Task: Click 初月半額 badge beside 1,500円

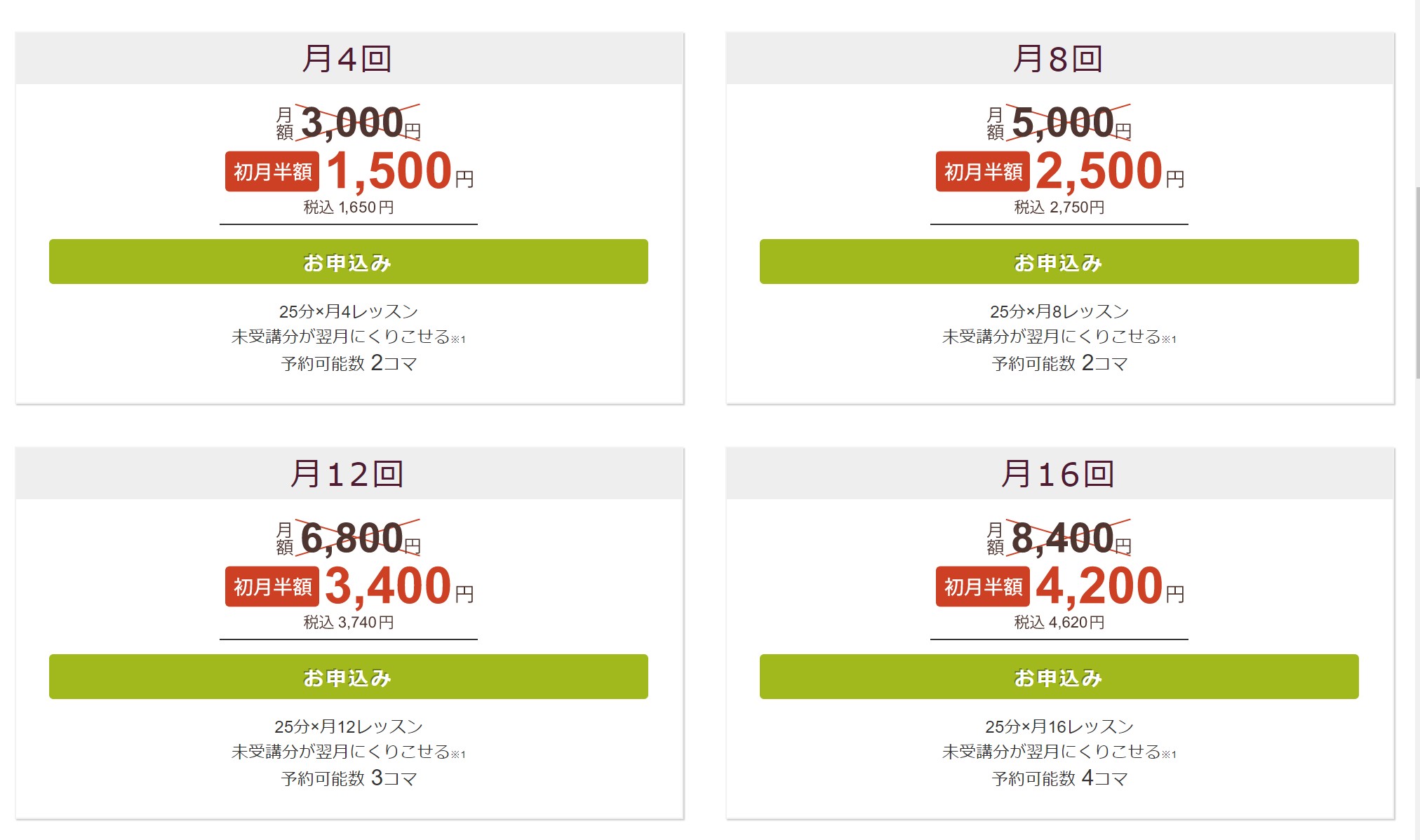Action: 272,171
